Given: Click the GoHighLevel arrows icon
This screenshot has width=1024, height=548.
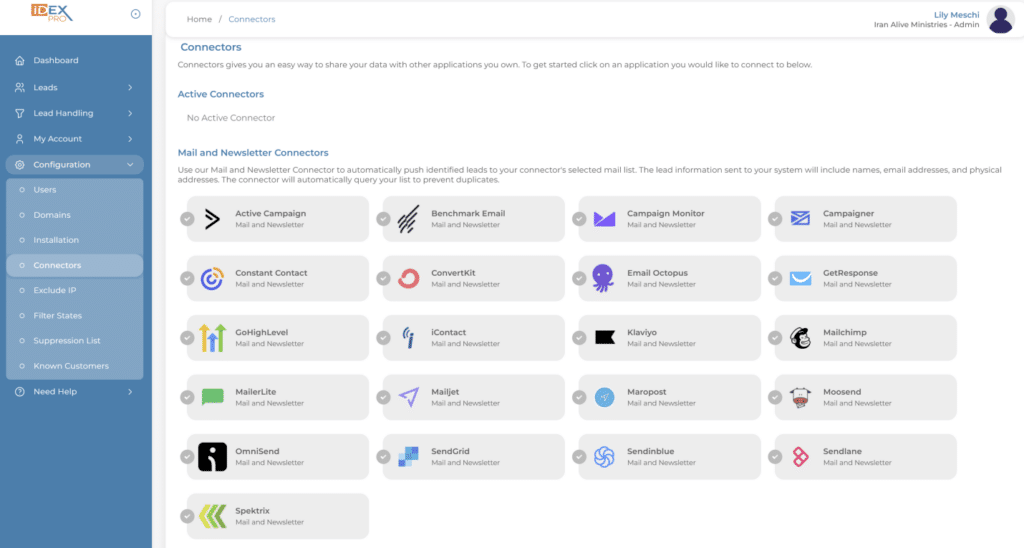Looking at the screenshot, I should [212, 338].
